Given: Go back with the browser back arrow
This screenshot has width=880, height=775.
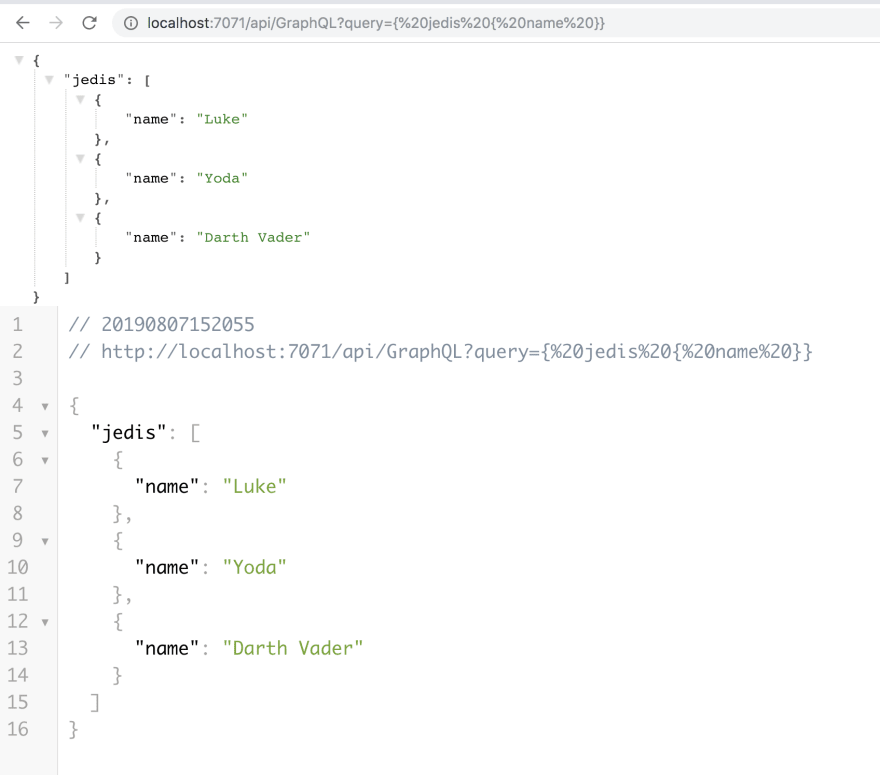Looking at the screenshot, I should 23,23.
